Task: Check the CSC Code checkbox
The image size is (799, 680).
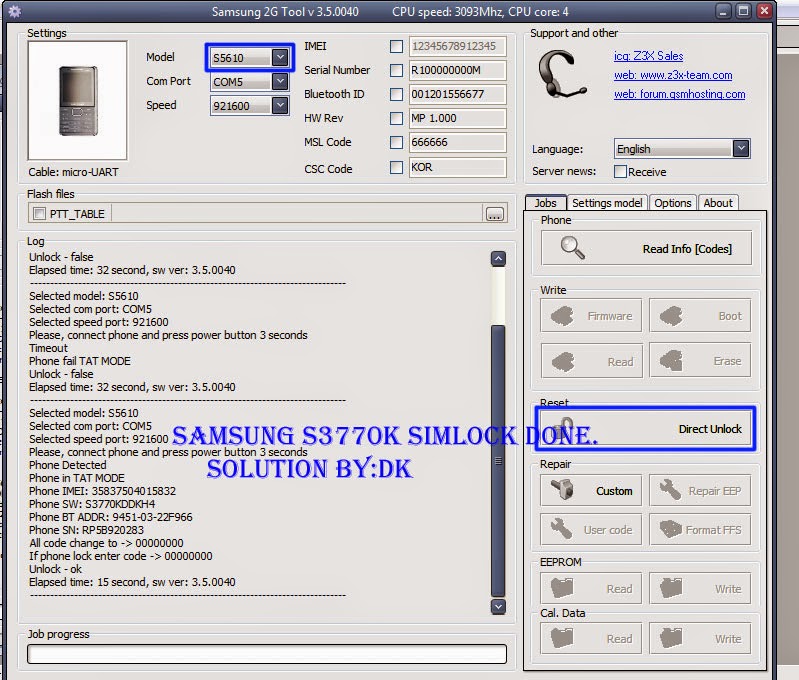Action: click(396, 167)
